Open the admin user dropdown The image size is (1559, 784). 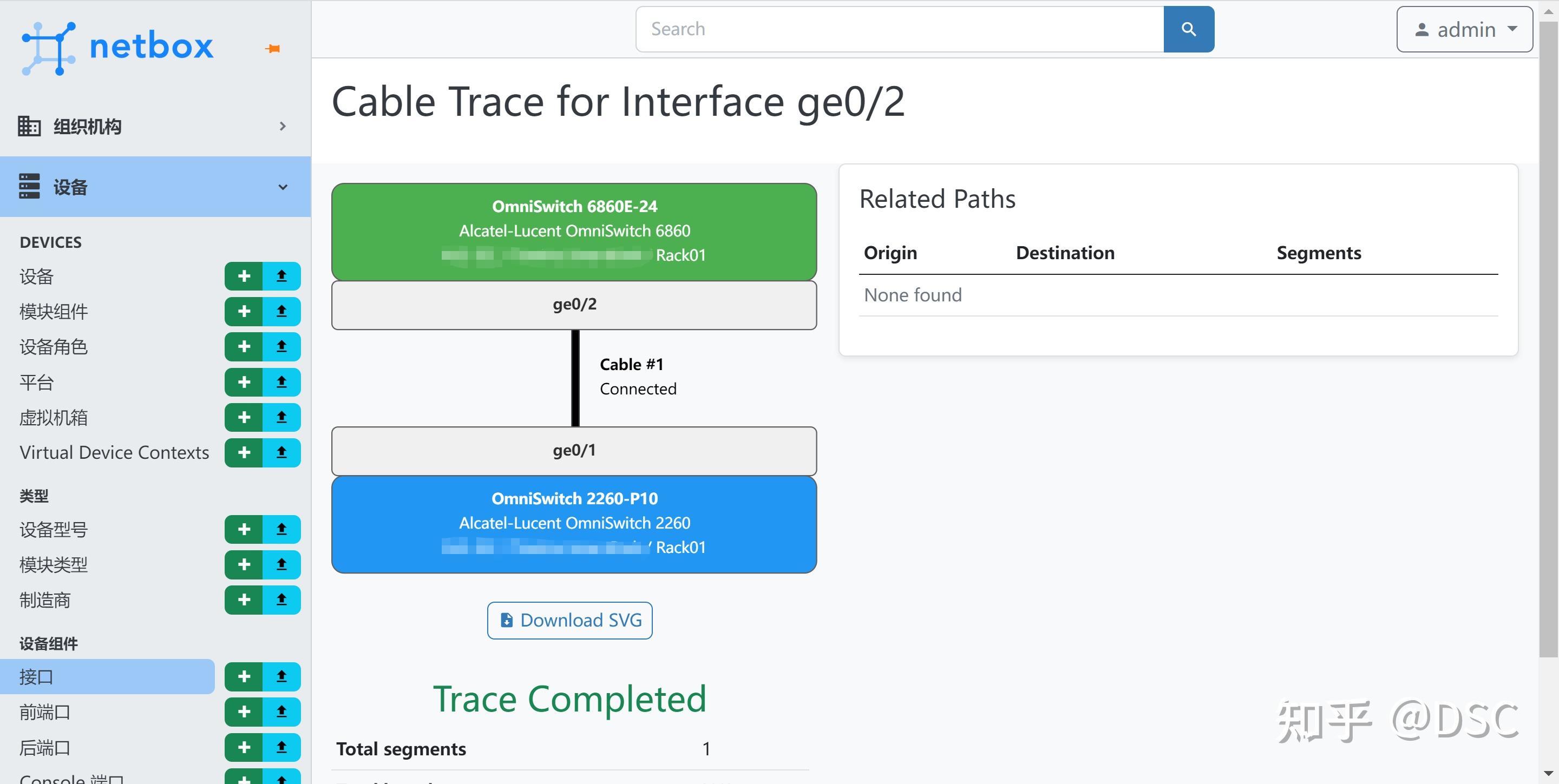point(1464,29)
